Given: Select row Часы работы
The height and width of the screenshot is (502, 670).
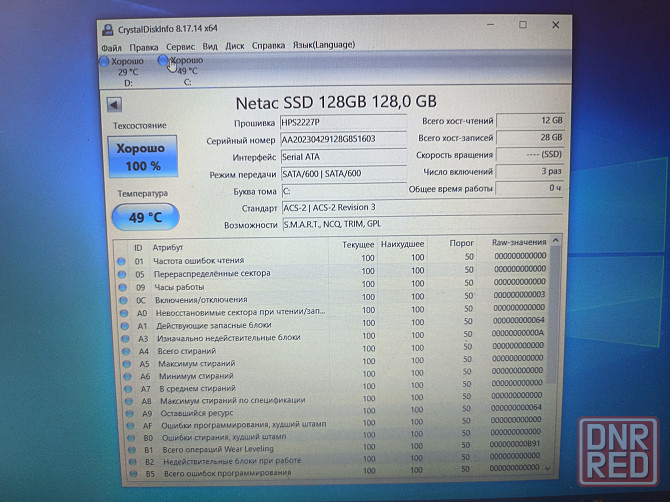Looking at the screenshot, I should 332,284.
